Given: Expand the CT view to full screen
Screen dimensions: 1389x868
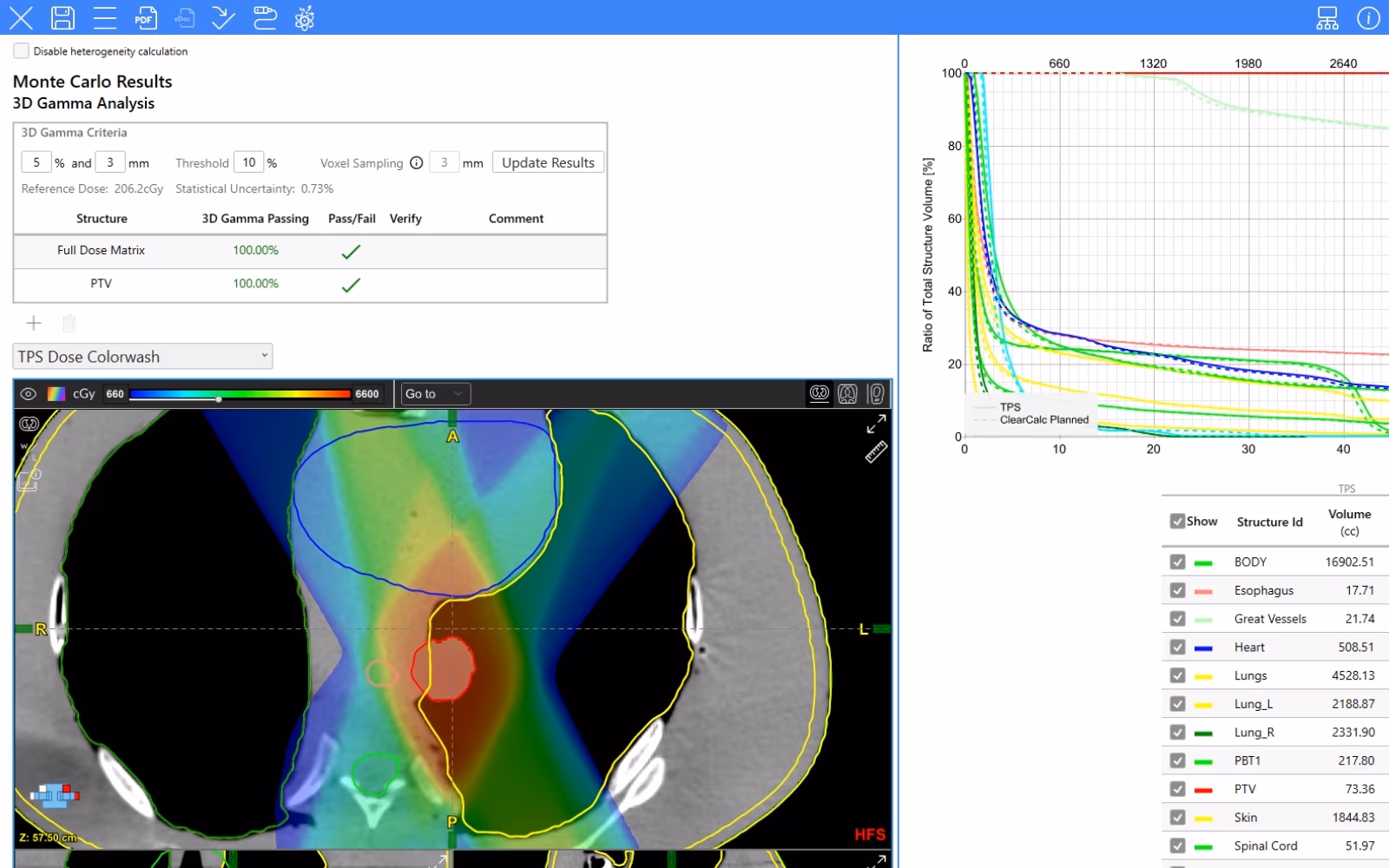Looking at the screenshot, I should pos(876,424).
